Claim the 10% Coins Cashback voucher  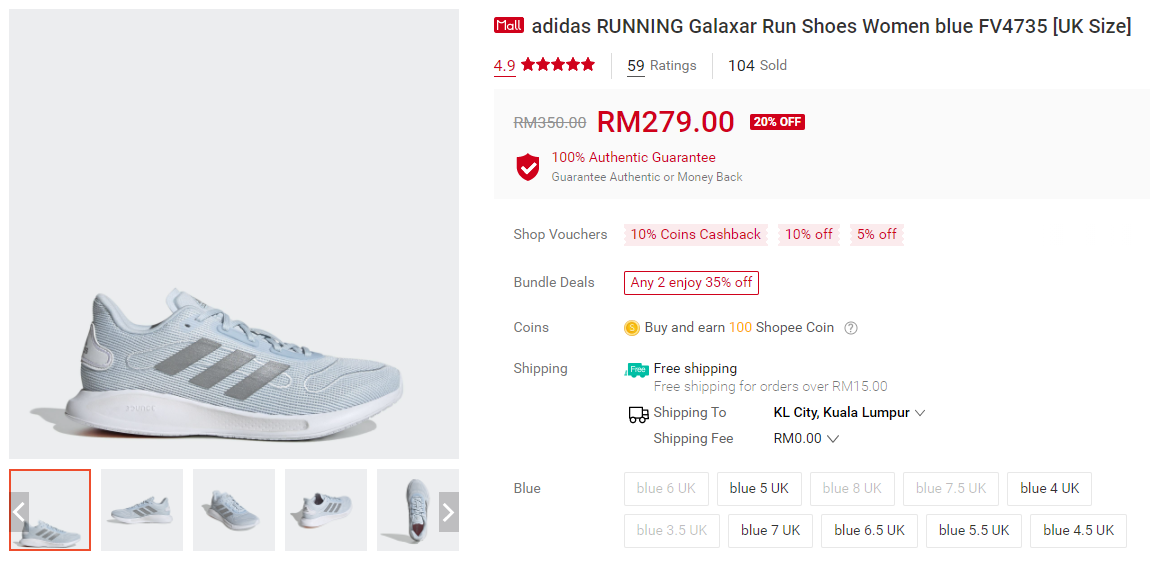[695, 235]
